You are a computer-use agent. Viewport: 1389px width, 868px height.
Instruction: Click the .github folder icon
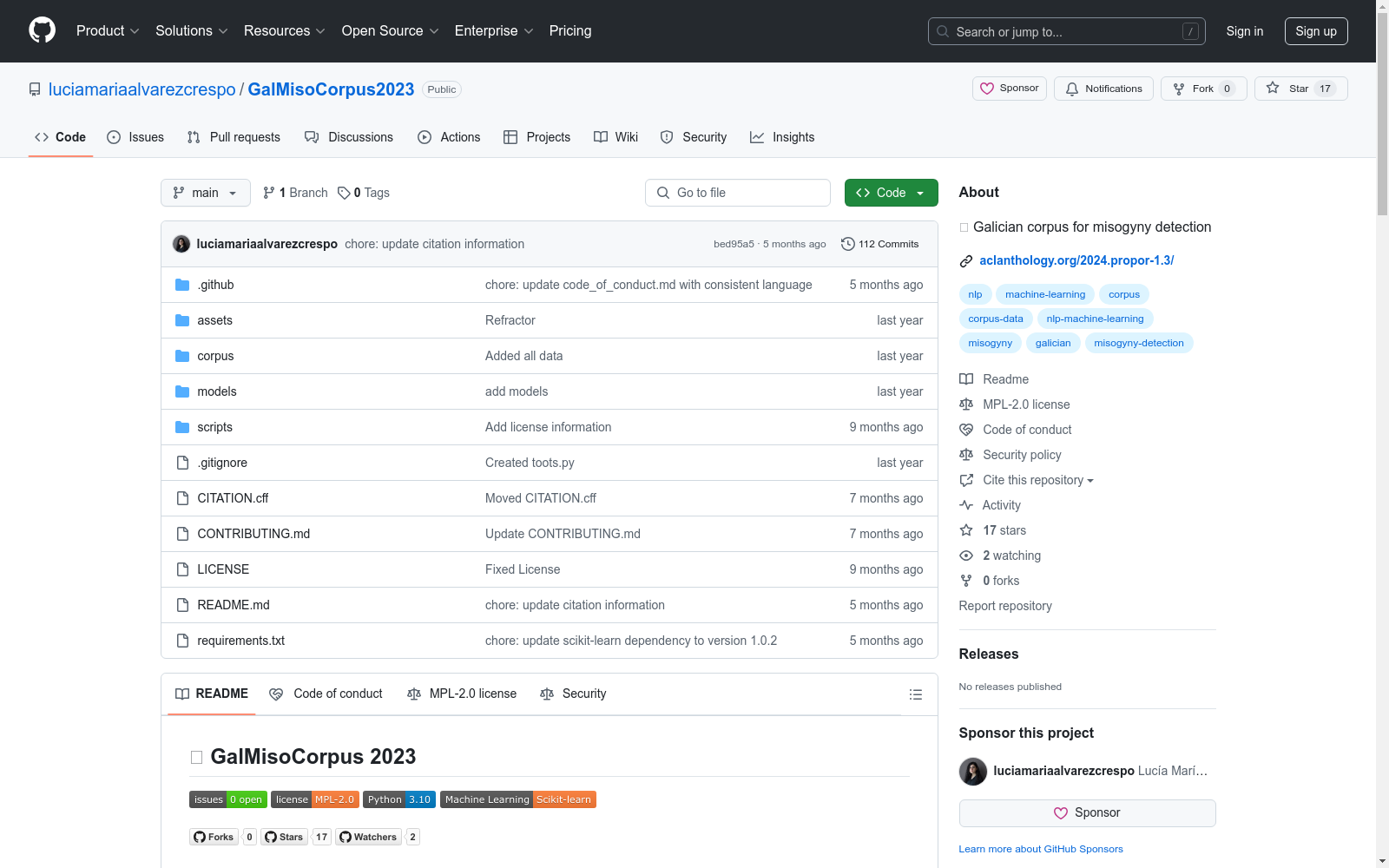(182, 285)
